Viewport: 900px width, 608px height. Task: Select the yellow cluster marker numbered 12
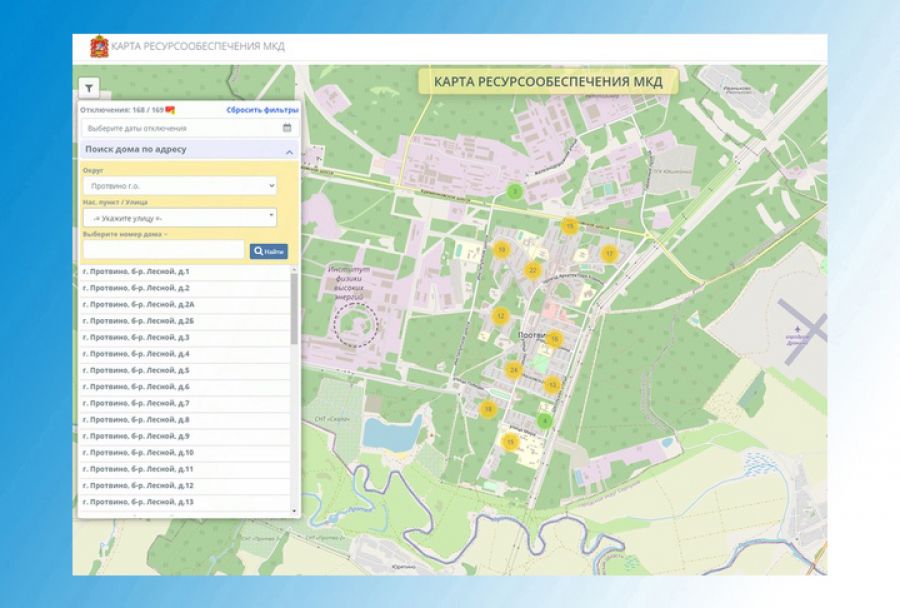tap(500, 316)
